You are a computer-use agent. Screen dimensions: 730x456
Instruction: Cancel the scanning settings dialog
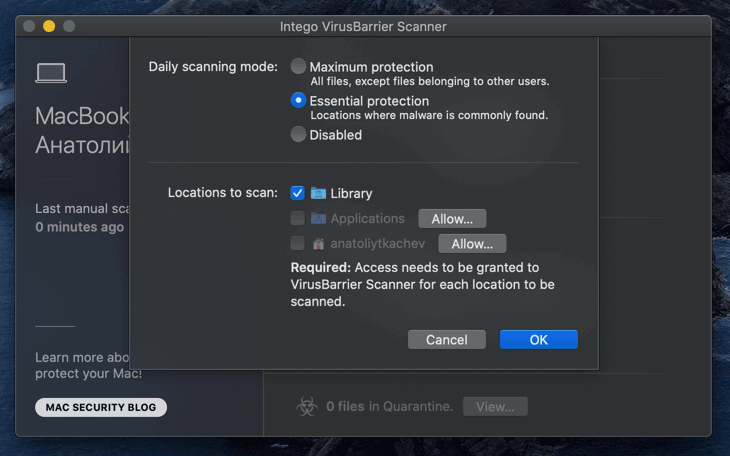(x=446, y=340)
